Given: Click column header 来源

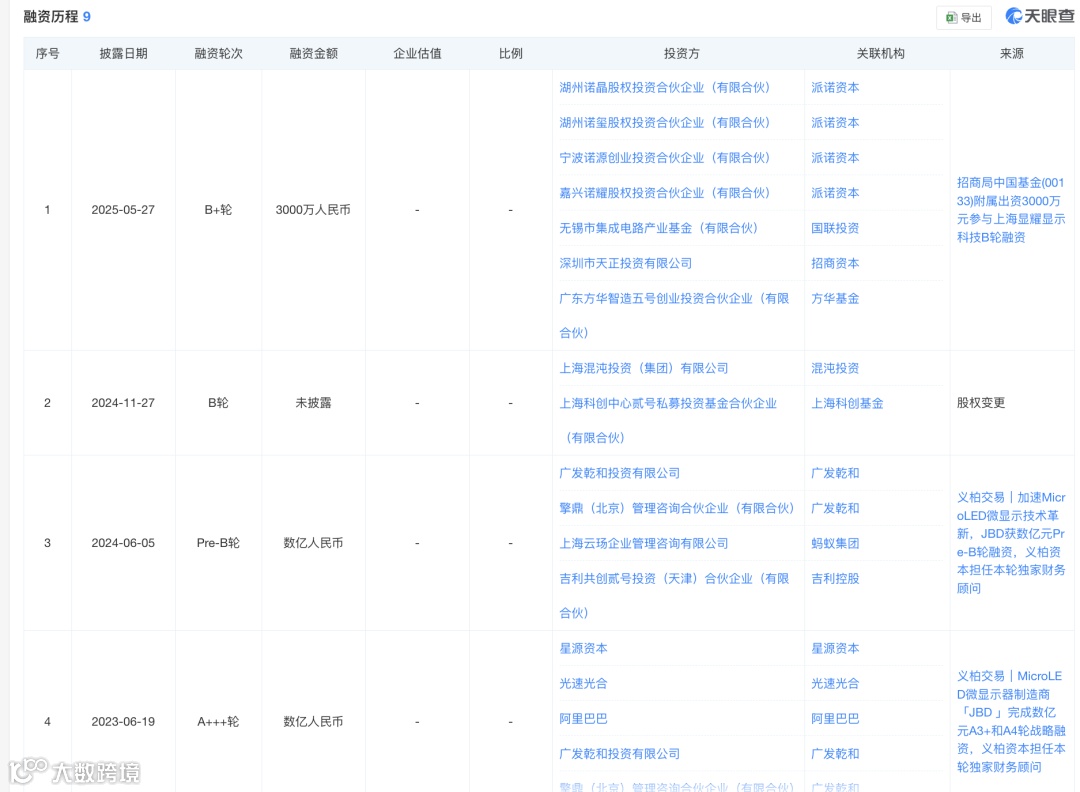Looking at the screenshot, I should pyautogui.click(x=1012, y=54).
